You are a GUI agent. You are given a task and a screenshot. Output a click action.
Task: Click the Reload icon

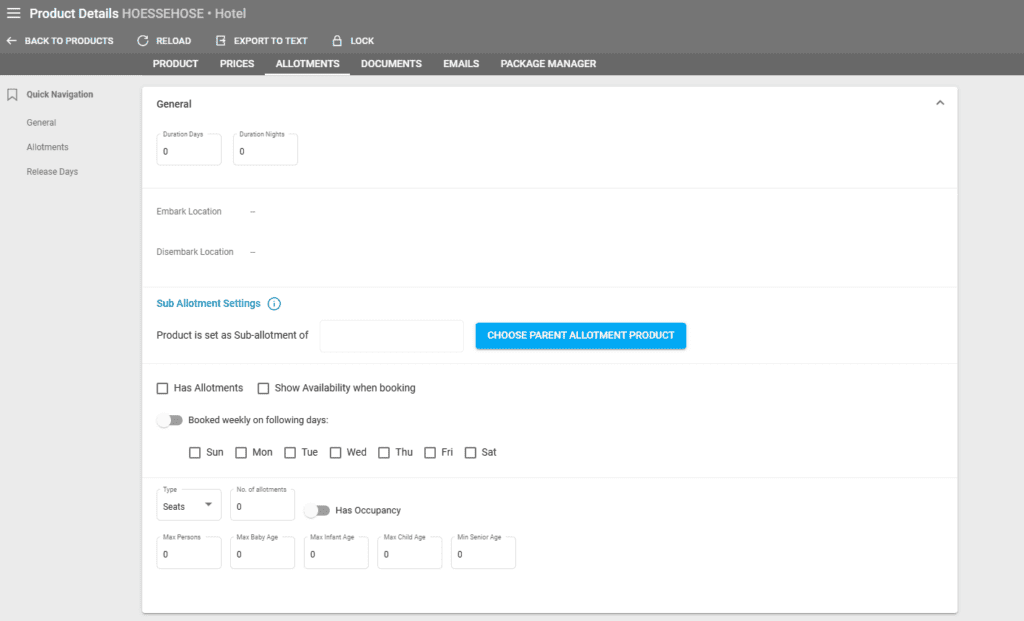click(143, 41)
